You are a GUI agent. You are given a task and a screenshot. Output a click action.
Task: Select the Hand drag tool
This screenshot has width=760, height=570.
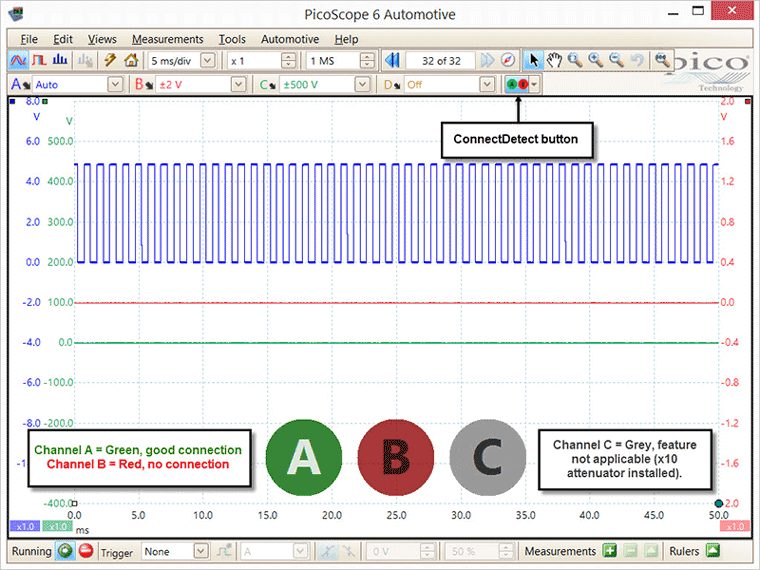(554, 61)
